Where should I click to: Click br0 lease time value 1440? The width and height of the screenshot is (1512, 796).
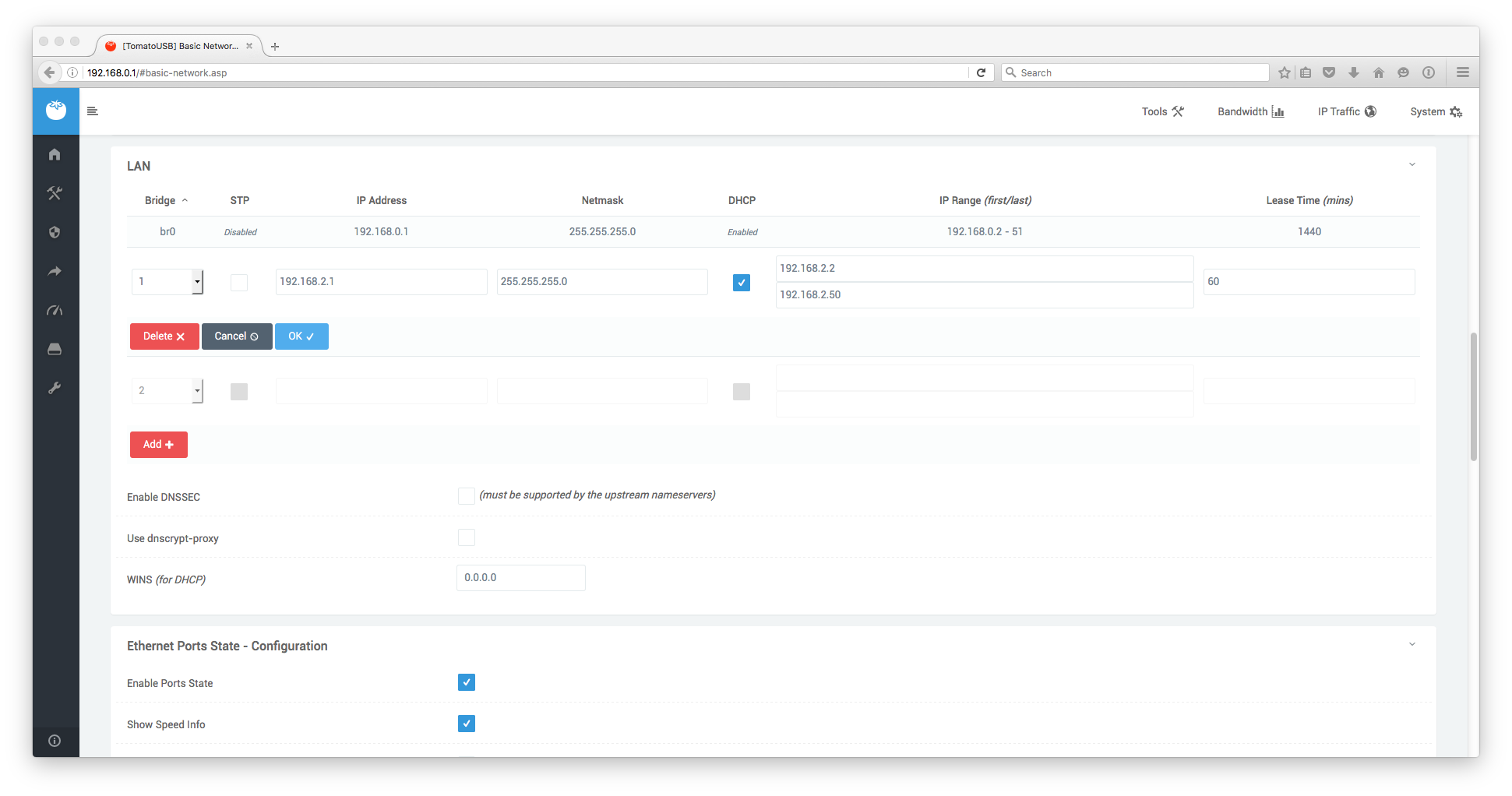click(1309, 231)
